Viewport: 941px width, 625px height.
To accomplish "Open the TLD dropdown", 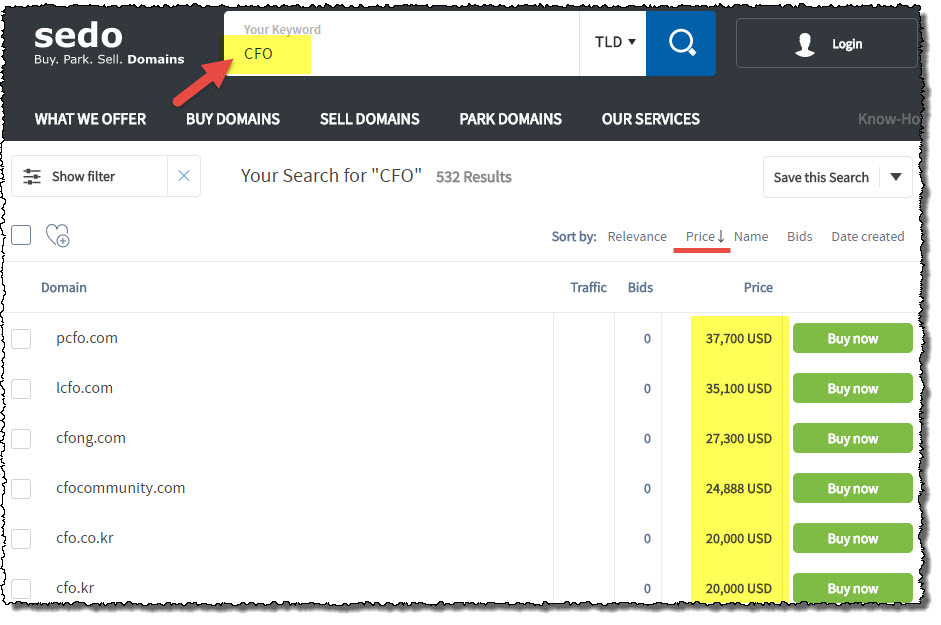I will click(613, 43).
